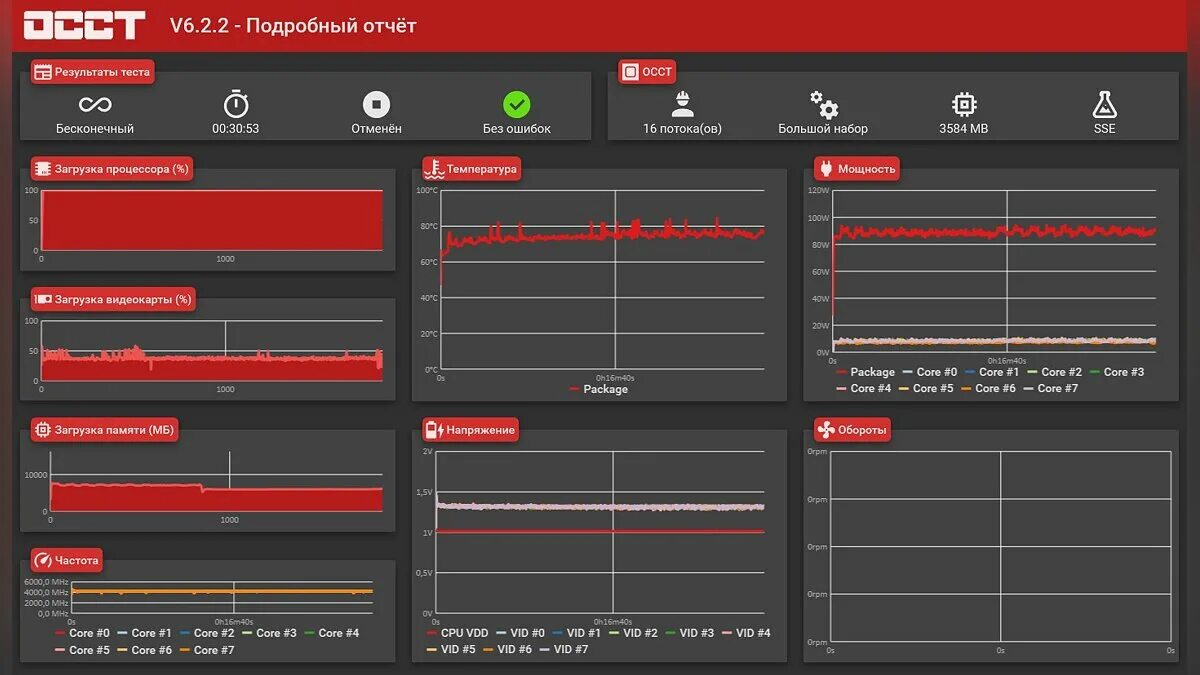
Task: Toggle Package legend in Мощность chart
Action: pos(866,372)
